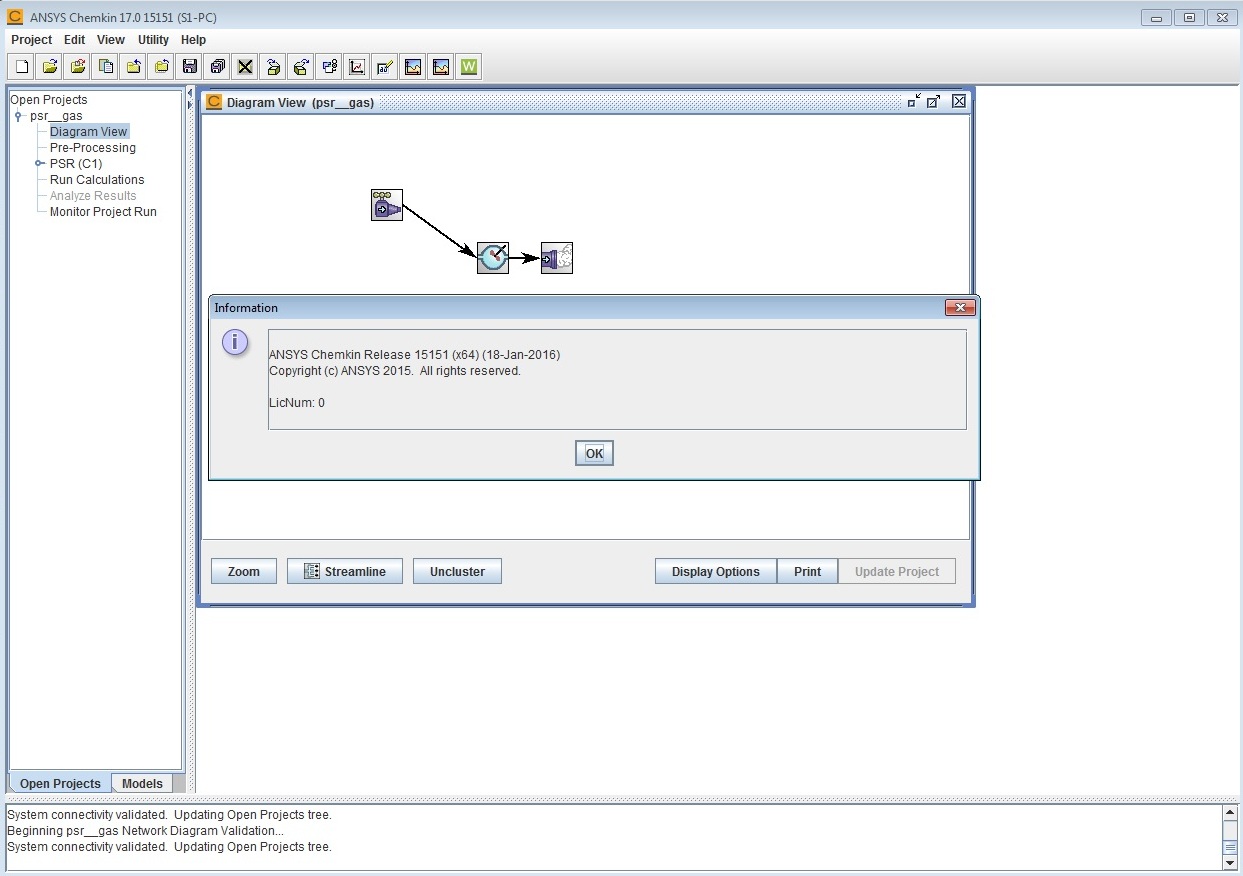Screen dimensions: 1243x876
Task: Click the 'LicNum: 0' text in the dialog
Action: (297, 403)
